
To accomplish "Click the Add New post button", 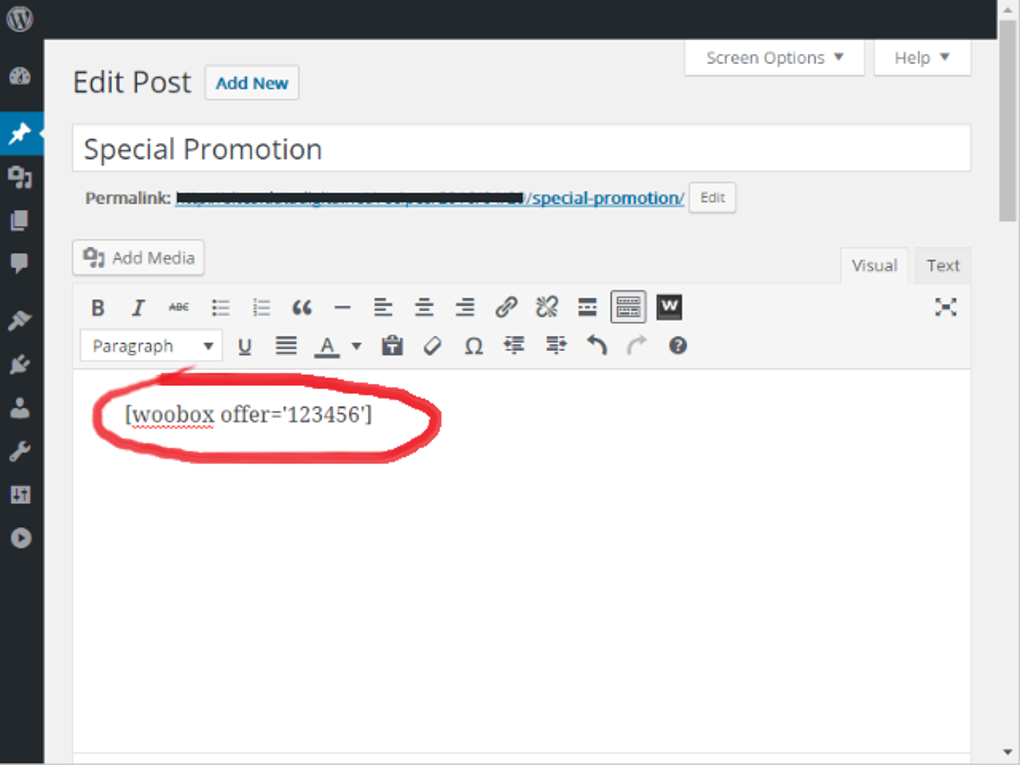I will (x=251, y=83).
